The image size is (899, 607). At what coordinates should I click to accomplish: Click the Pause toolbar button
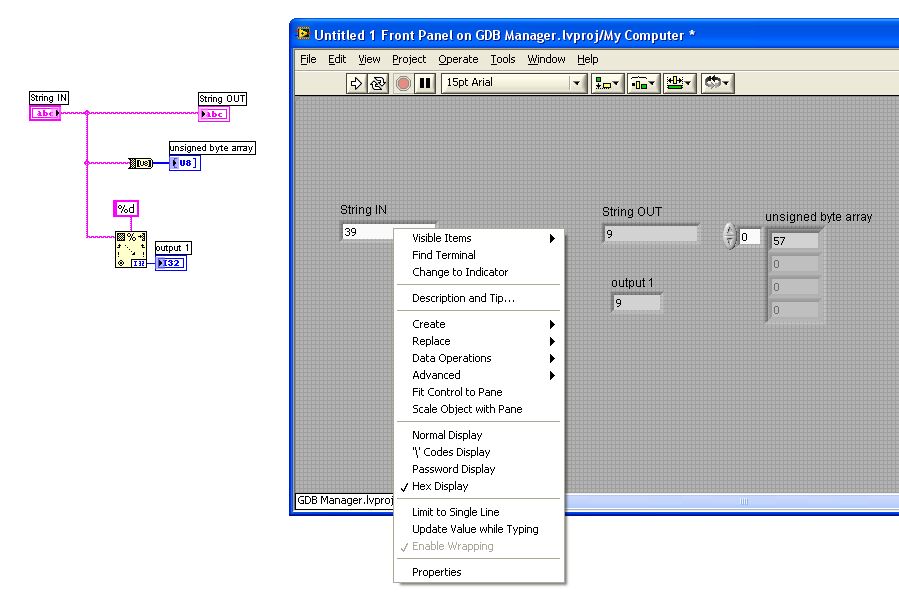pyautogui.click(x=425, y=83)
